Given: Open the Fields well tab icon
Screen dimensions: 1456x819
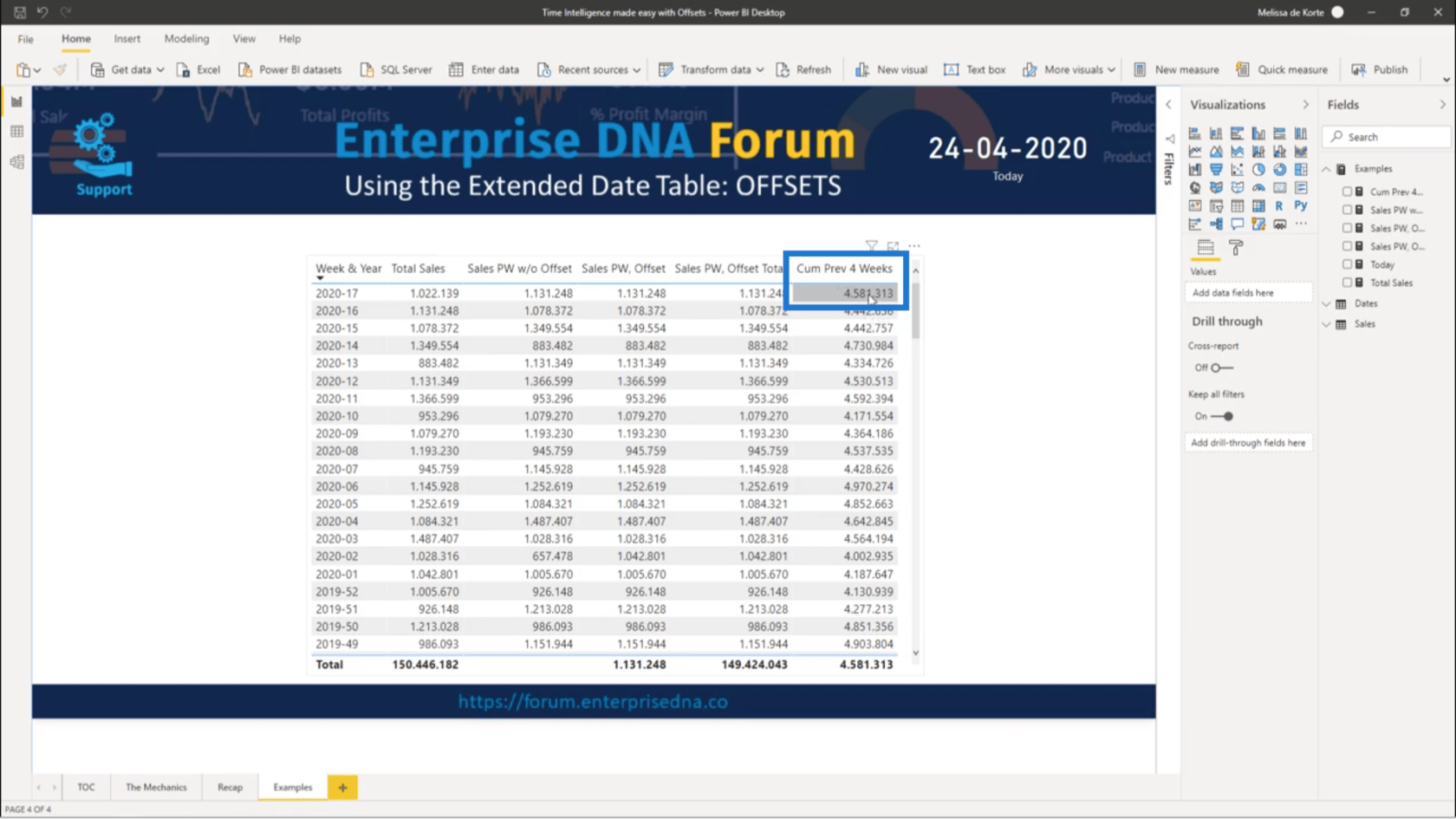Looking at the screenshot, I should [1206, 249].
